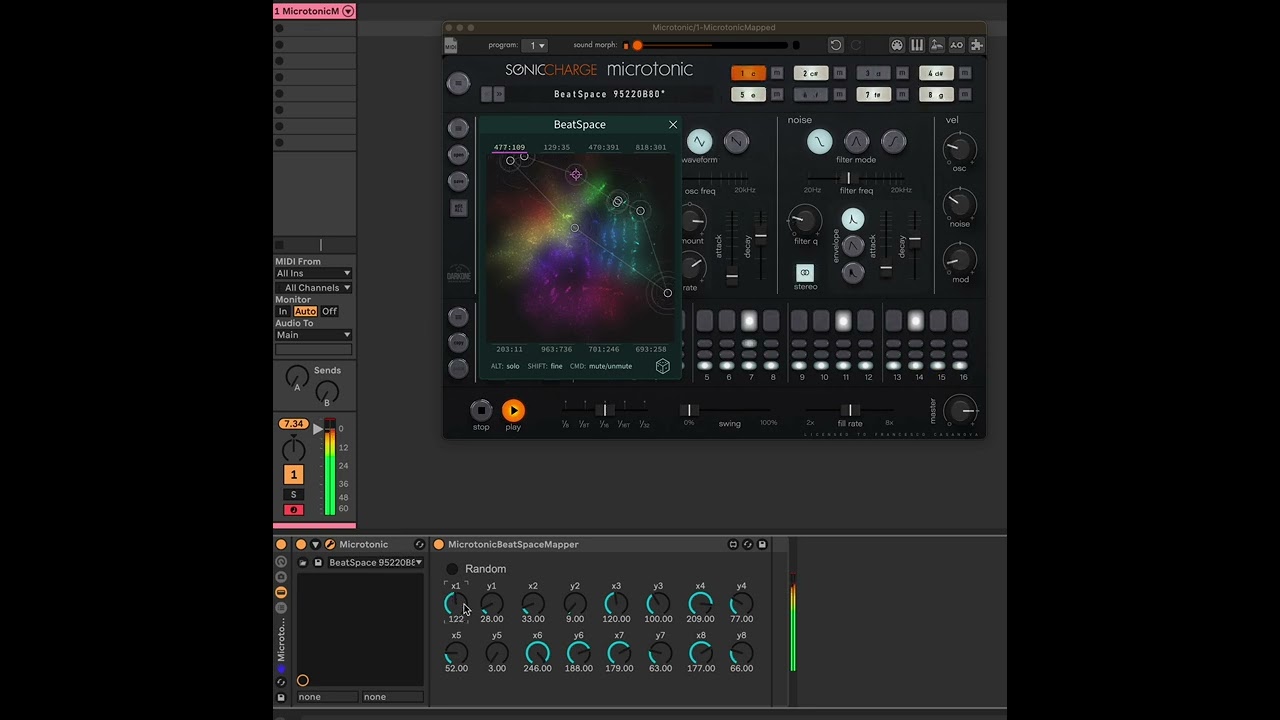The image size is (1280, 720).
Task: Click the Microtonic play button
Action: click(x=513, y=410)
